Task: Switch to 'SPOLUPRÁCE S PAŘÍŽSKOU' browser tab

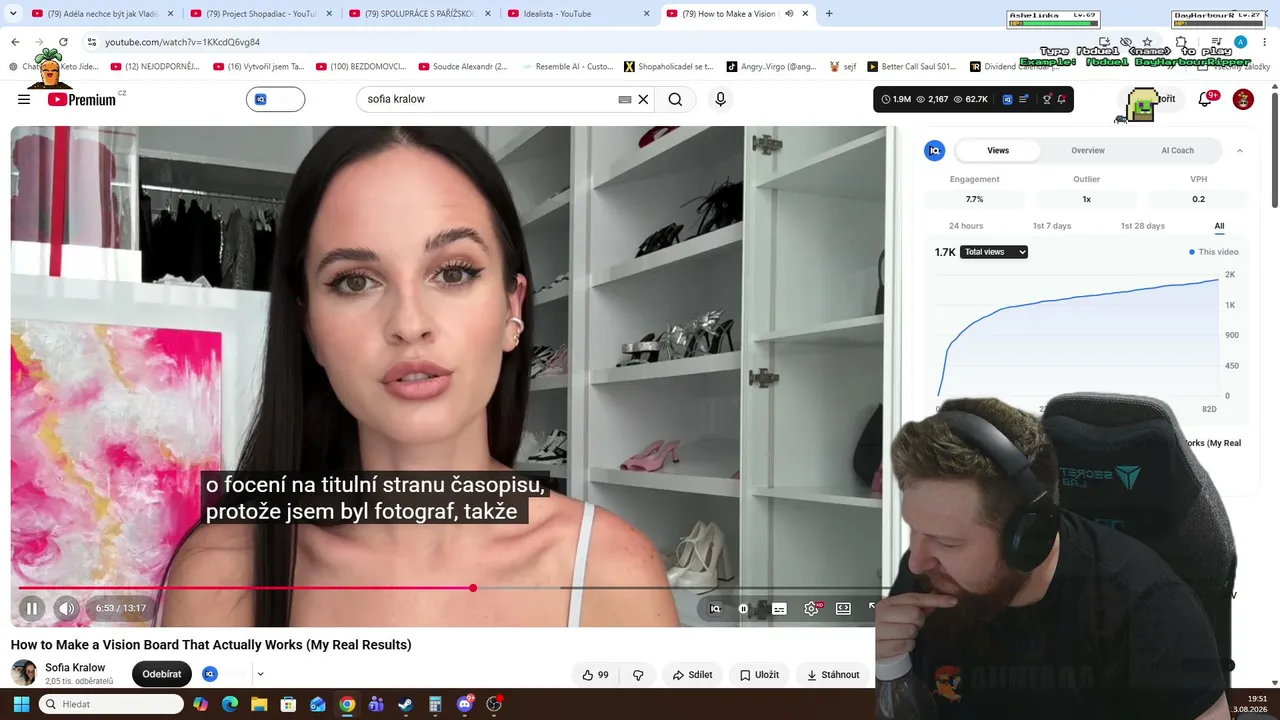Action: point(420,14)
